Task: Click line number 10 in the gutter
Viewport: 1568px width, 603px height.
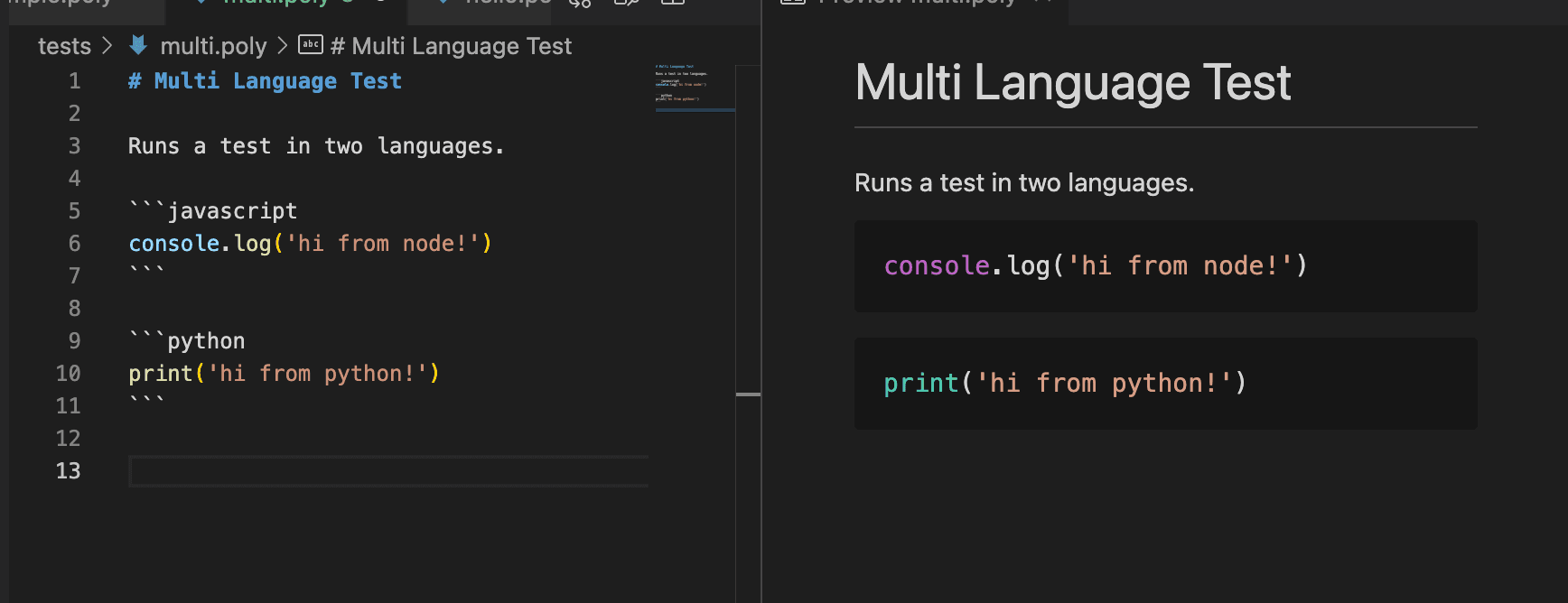Action: (x=69, y=374)
